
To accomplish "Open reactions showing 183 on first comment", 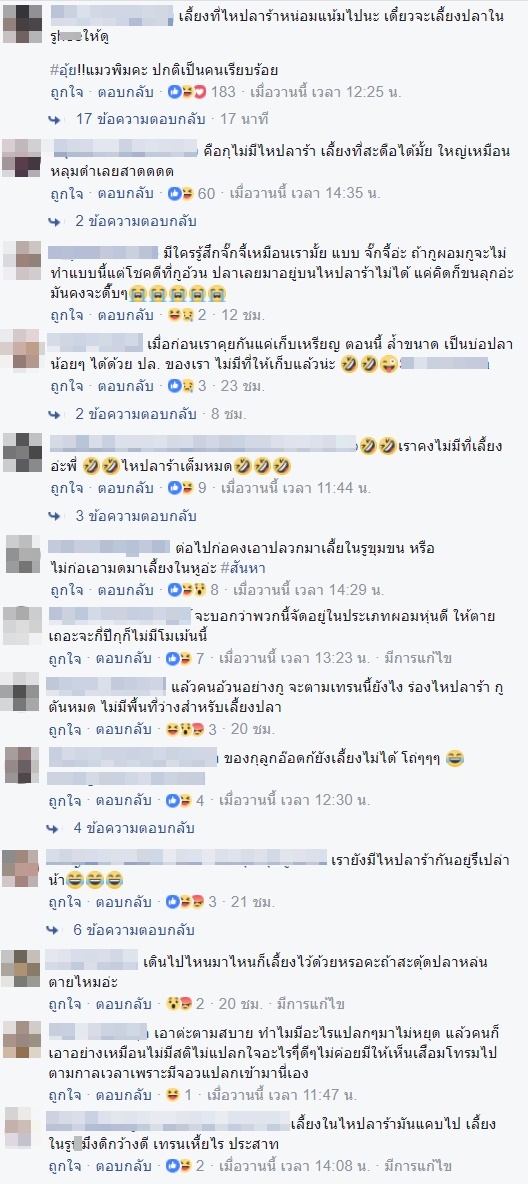I will pos(202,91).
